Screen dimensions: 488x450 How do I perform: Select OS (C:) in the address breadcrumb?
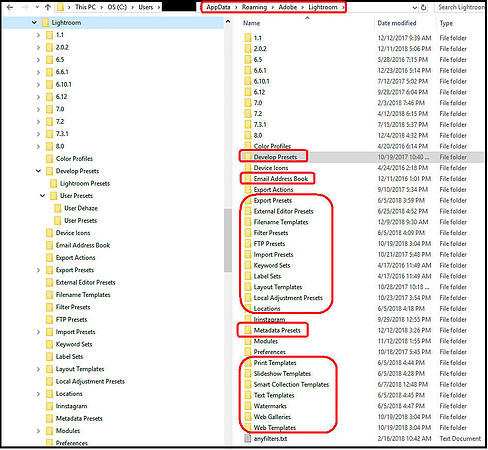pos(117,7)
